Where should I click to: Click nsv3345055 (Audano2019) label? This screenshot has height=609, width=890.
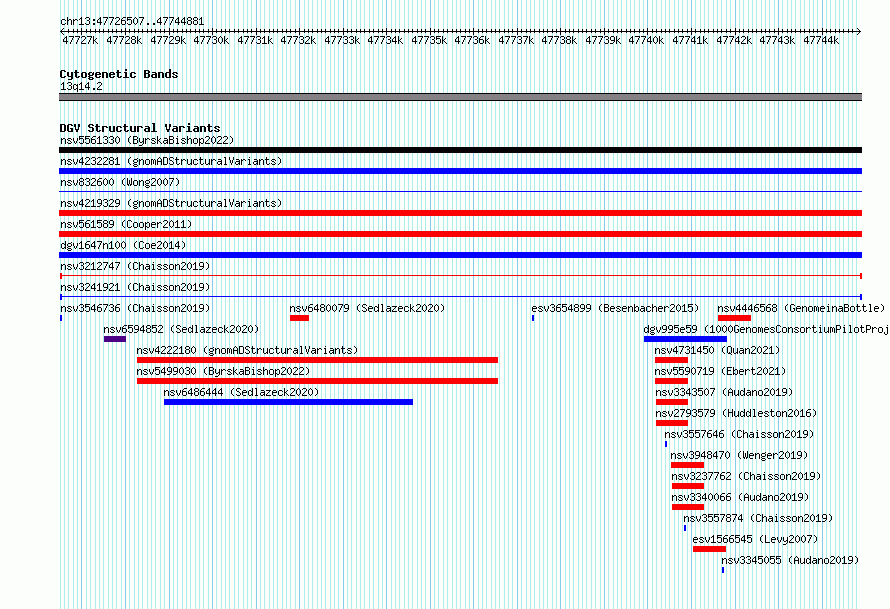790,560
